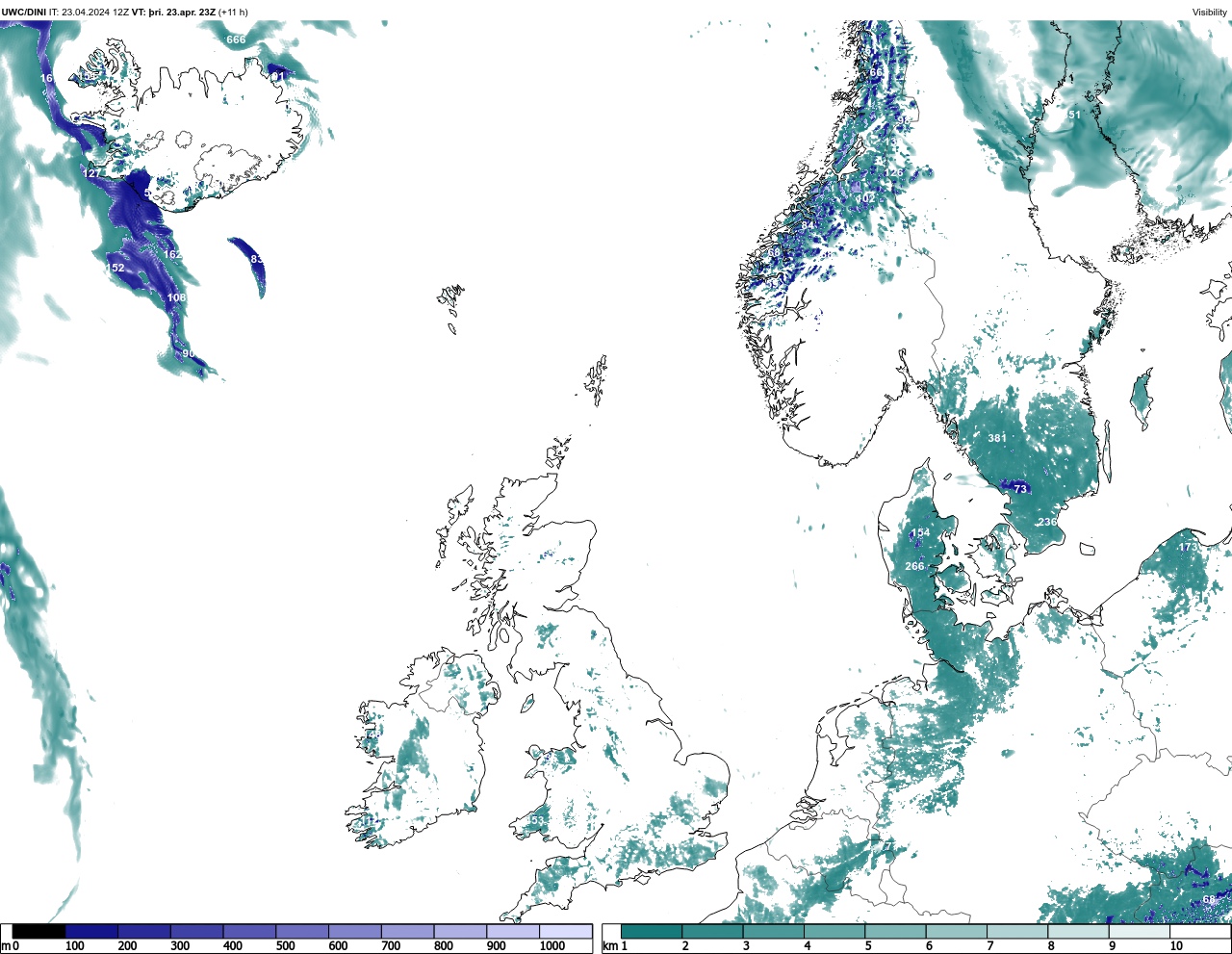Click the 'km 1' label on kilometre scale
Viewport: 1232px width, 954px height.
pyautogui.click(x=615, y=946)
